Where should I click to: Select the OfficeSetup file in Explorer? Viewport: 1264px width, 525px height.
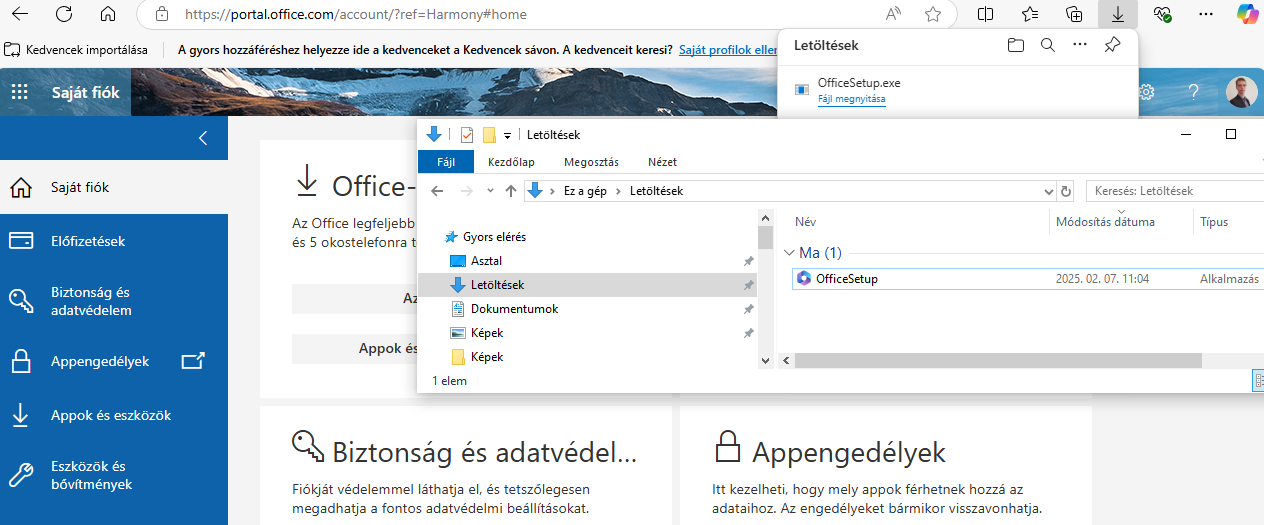tap(846, 279)
